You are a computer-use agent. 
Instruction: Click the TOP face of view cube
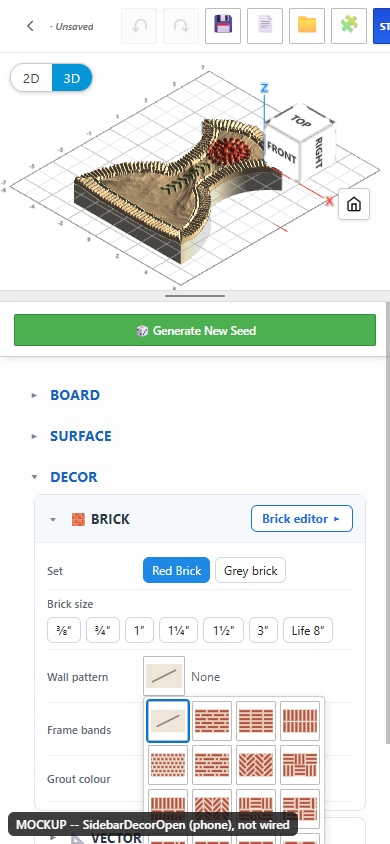coord(301,121)
